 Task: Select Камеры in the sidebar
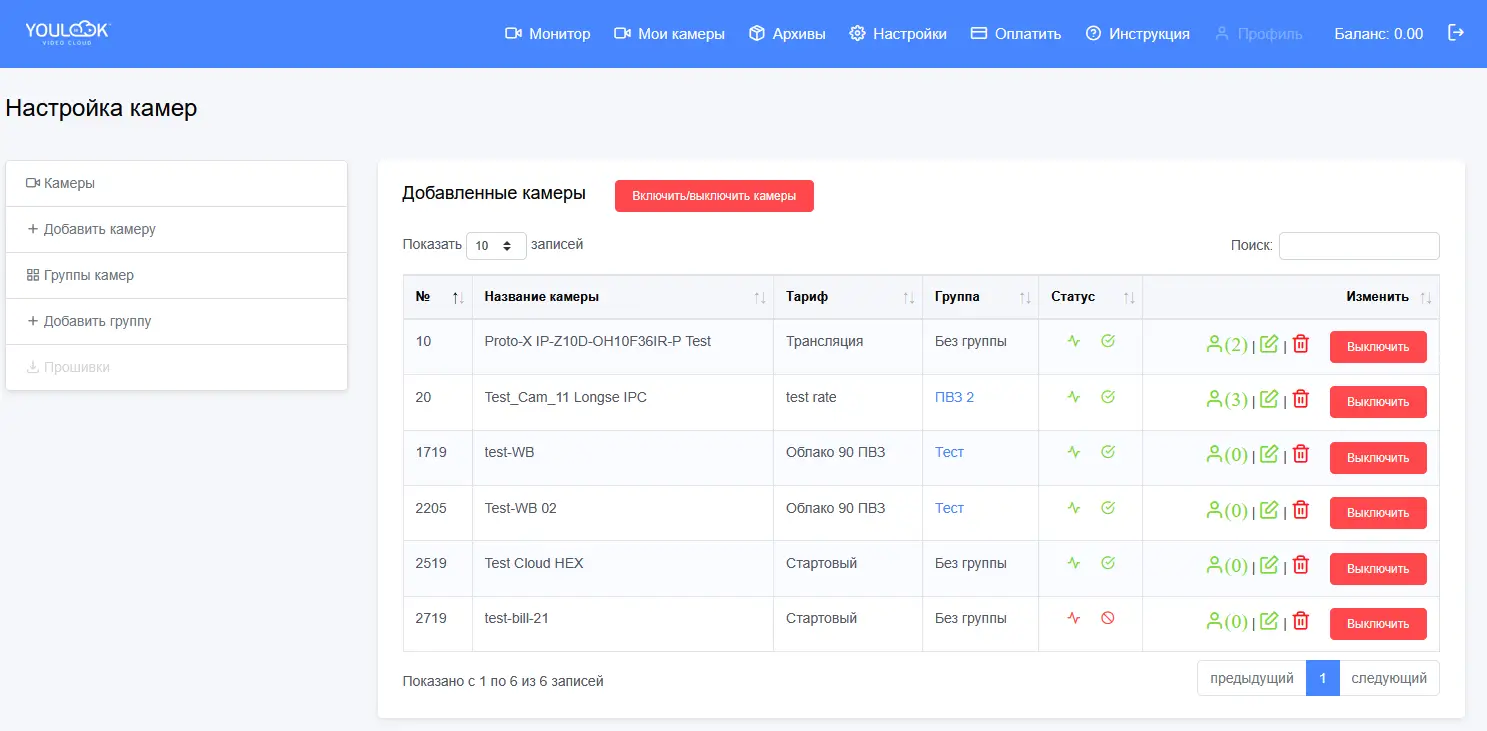coord(176,184)
